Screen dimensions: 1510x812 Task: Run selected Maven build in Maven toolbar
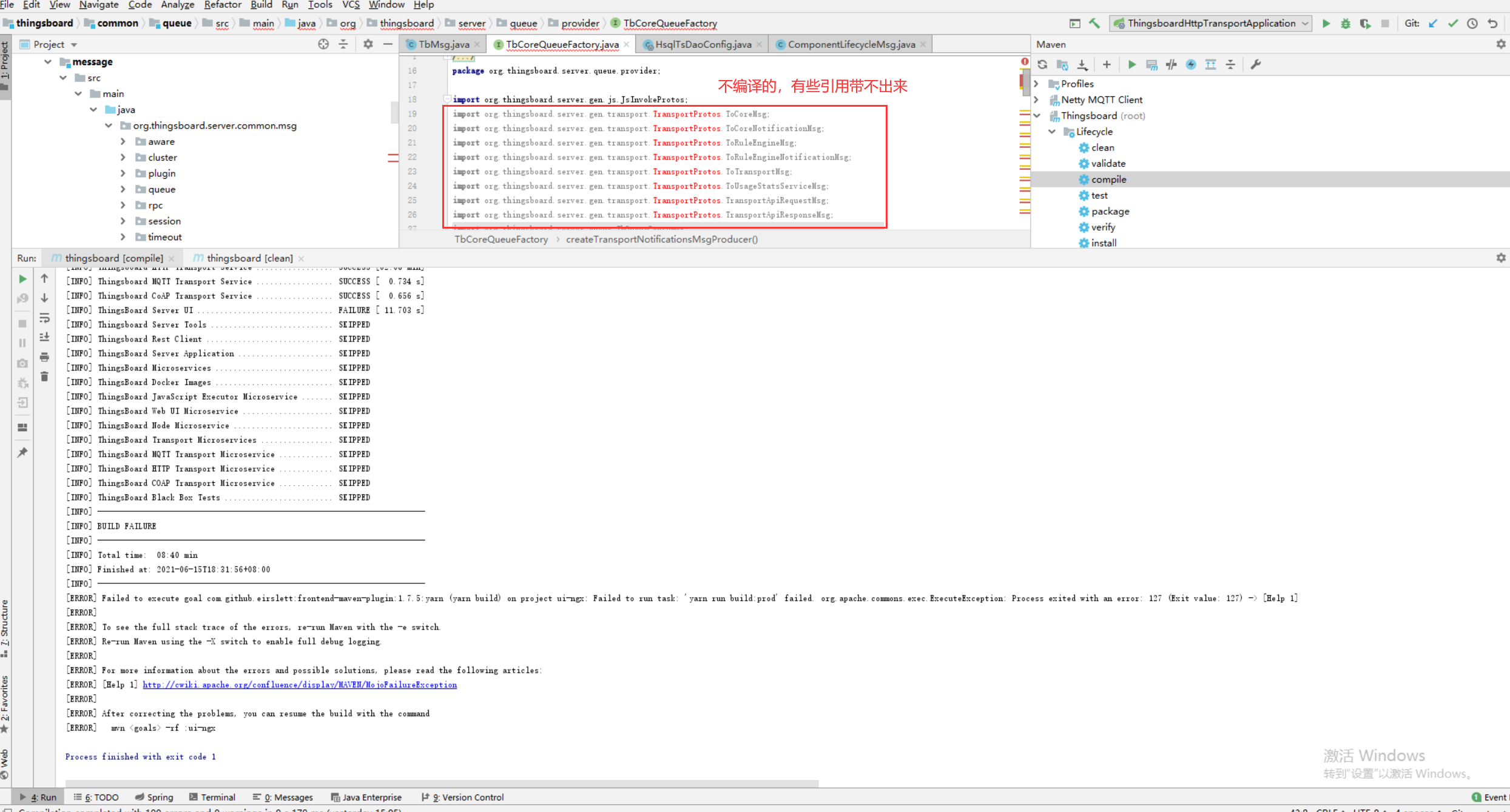click(x=1131, y=64)
